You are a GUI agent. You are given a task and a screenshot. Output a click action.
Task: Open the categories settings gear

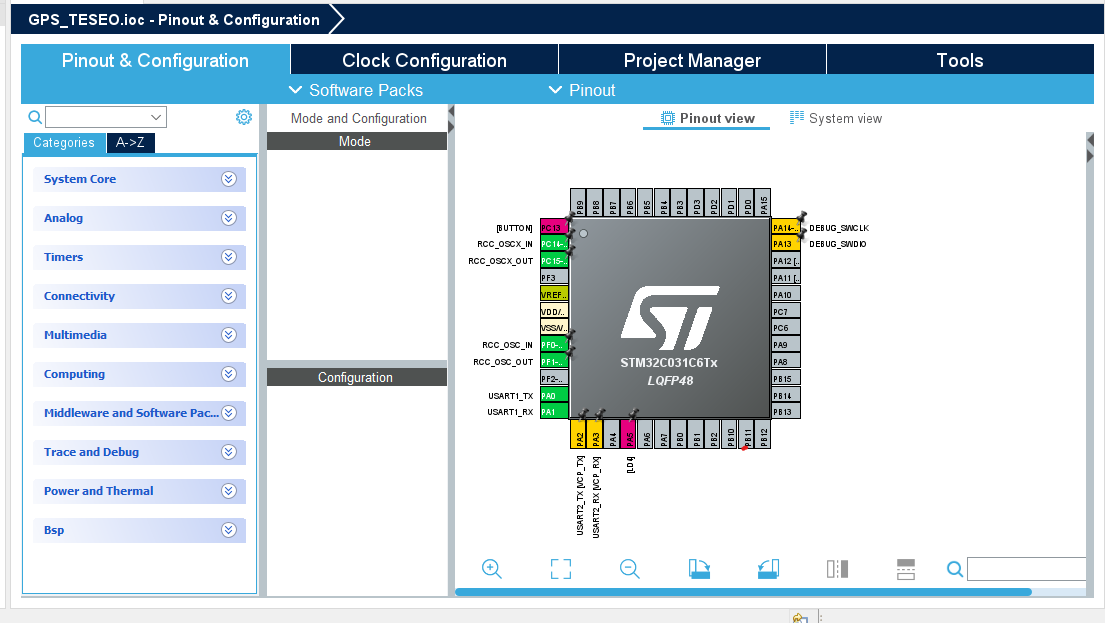(244, 117)
